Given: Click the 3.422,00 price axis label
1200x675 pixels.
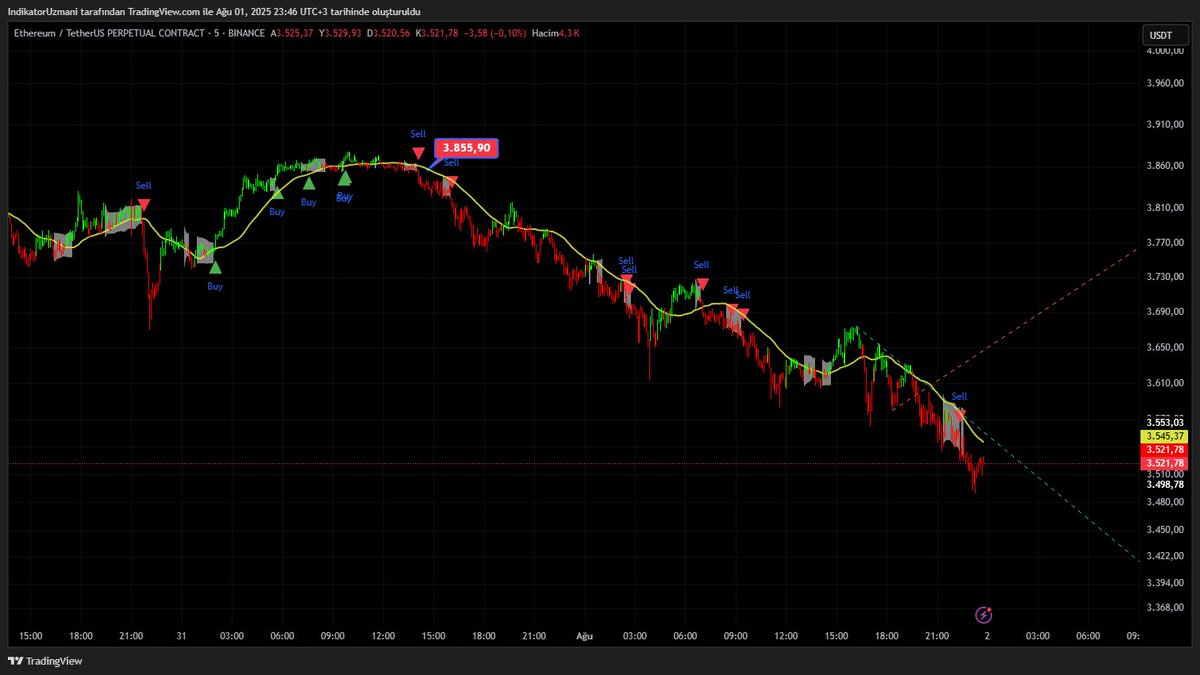Looking at the screenshot, I should click(1165, 556).
